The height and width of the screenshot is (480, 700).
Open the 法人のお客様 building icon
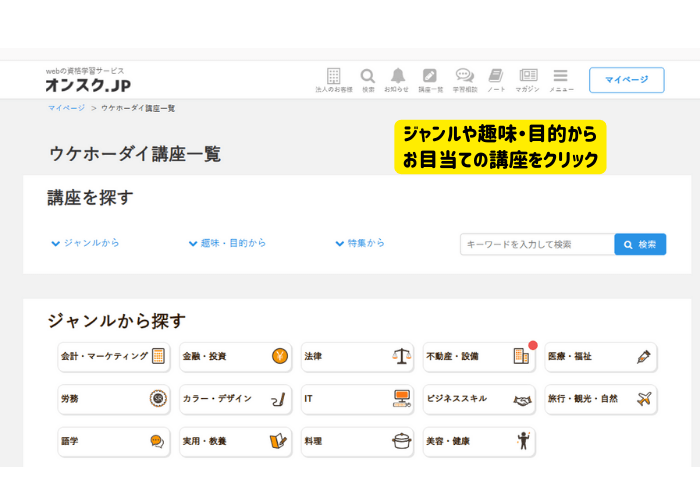pyautogui.click(x=333, y=77)
